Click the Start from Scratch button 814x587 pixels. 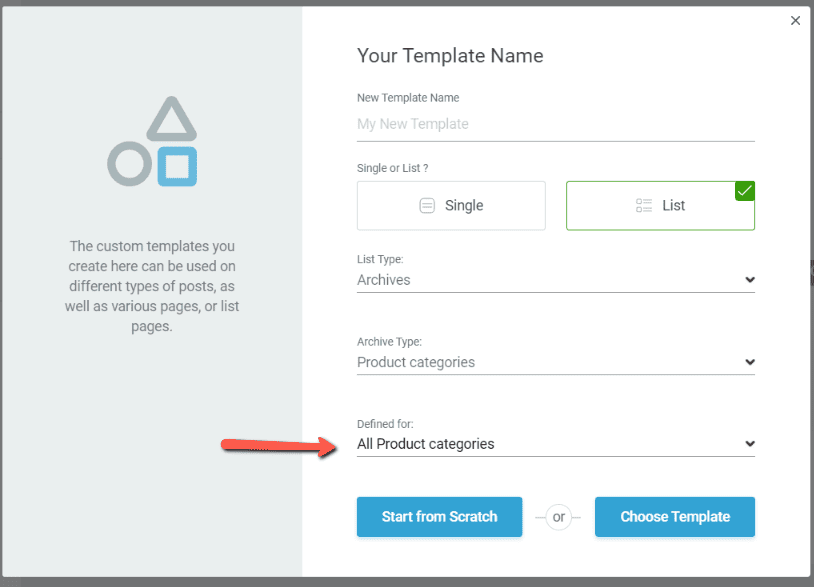point(439,517)
